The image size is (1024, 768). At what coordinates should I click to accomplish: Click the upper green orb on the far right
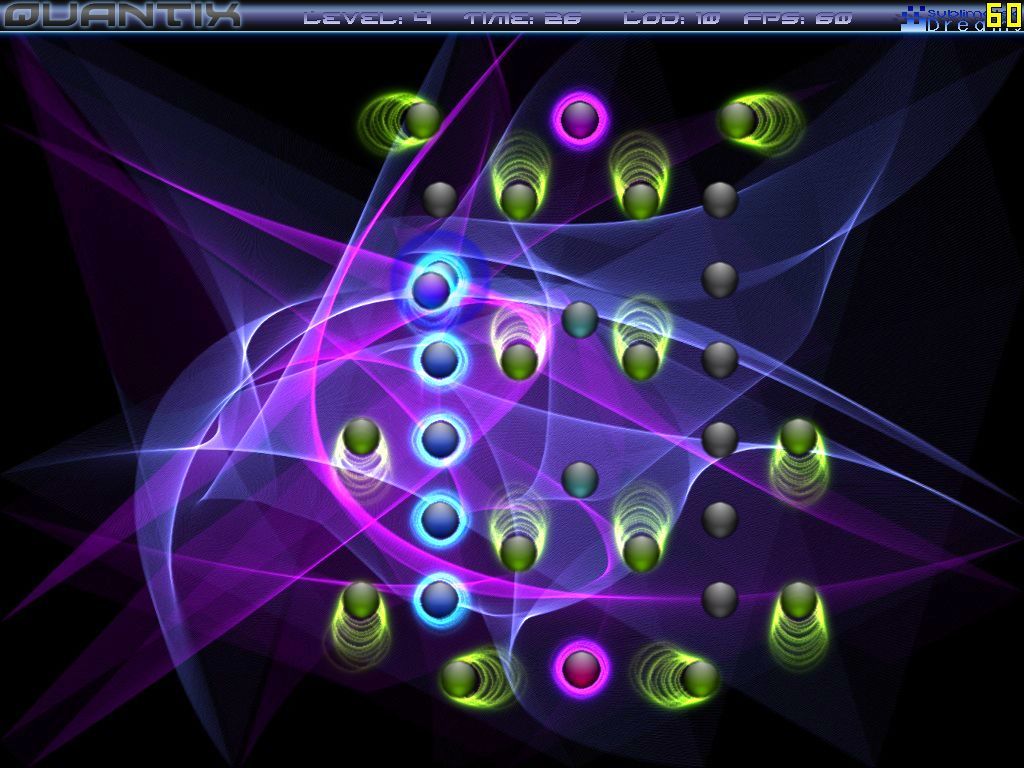[799, 437]
